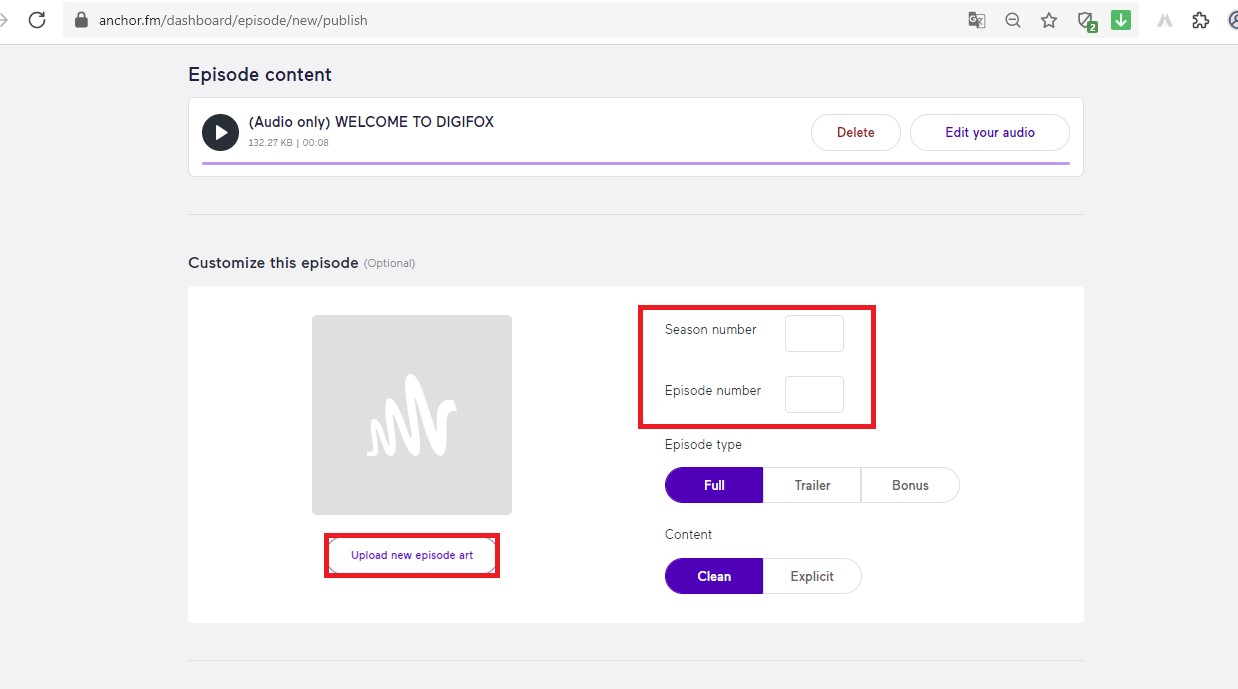Click Upload new episode art
The width and height of the screenshot is (1238, 689).
[x=412, y=555]
